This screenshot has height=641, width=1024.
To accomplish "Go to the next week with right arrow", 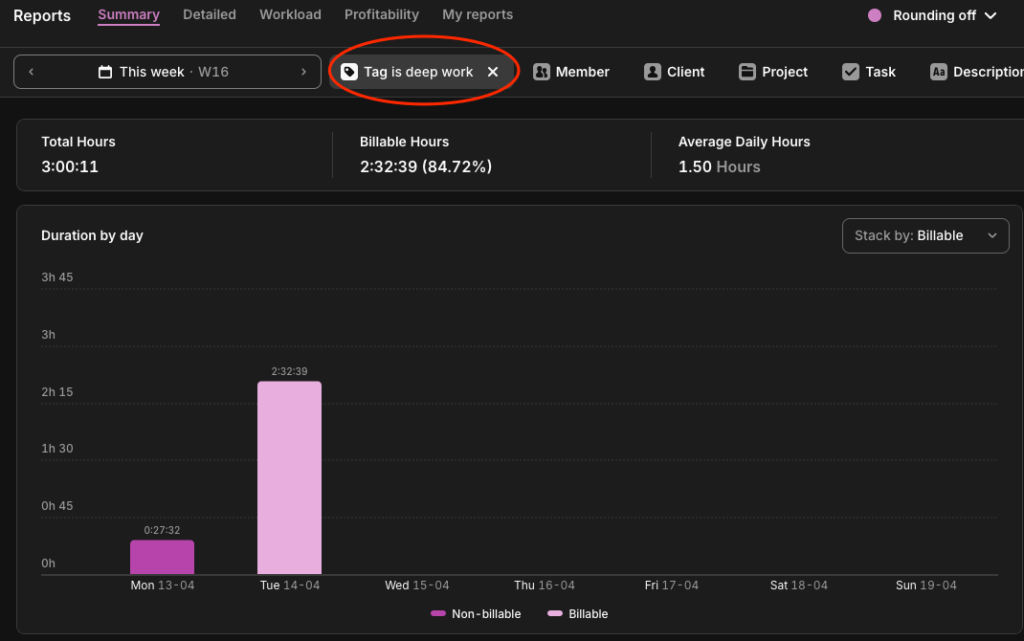I will pos(304,72).
